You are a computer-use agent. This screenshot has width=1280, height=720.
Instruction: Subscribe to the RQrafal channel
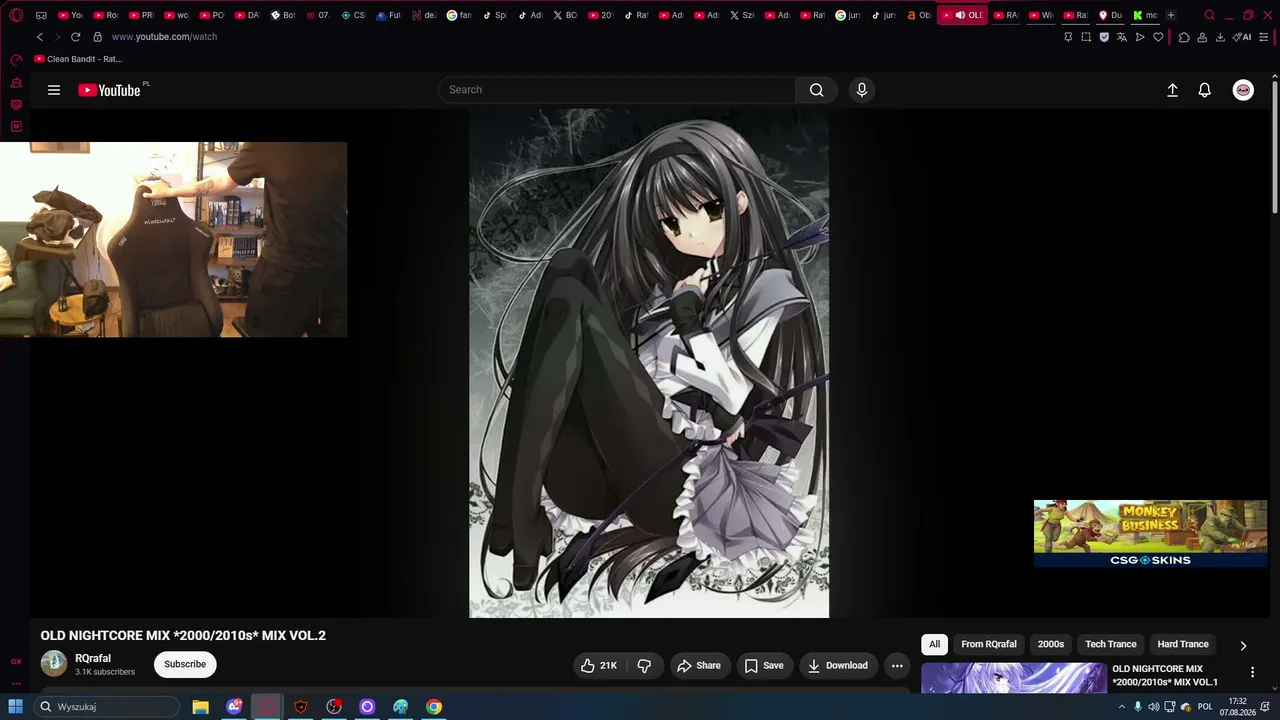pos(185,664)
